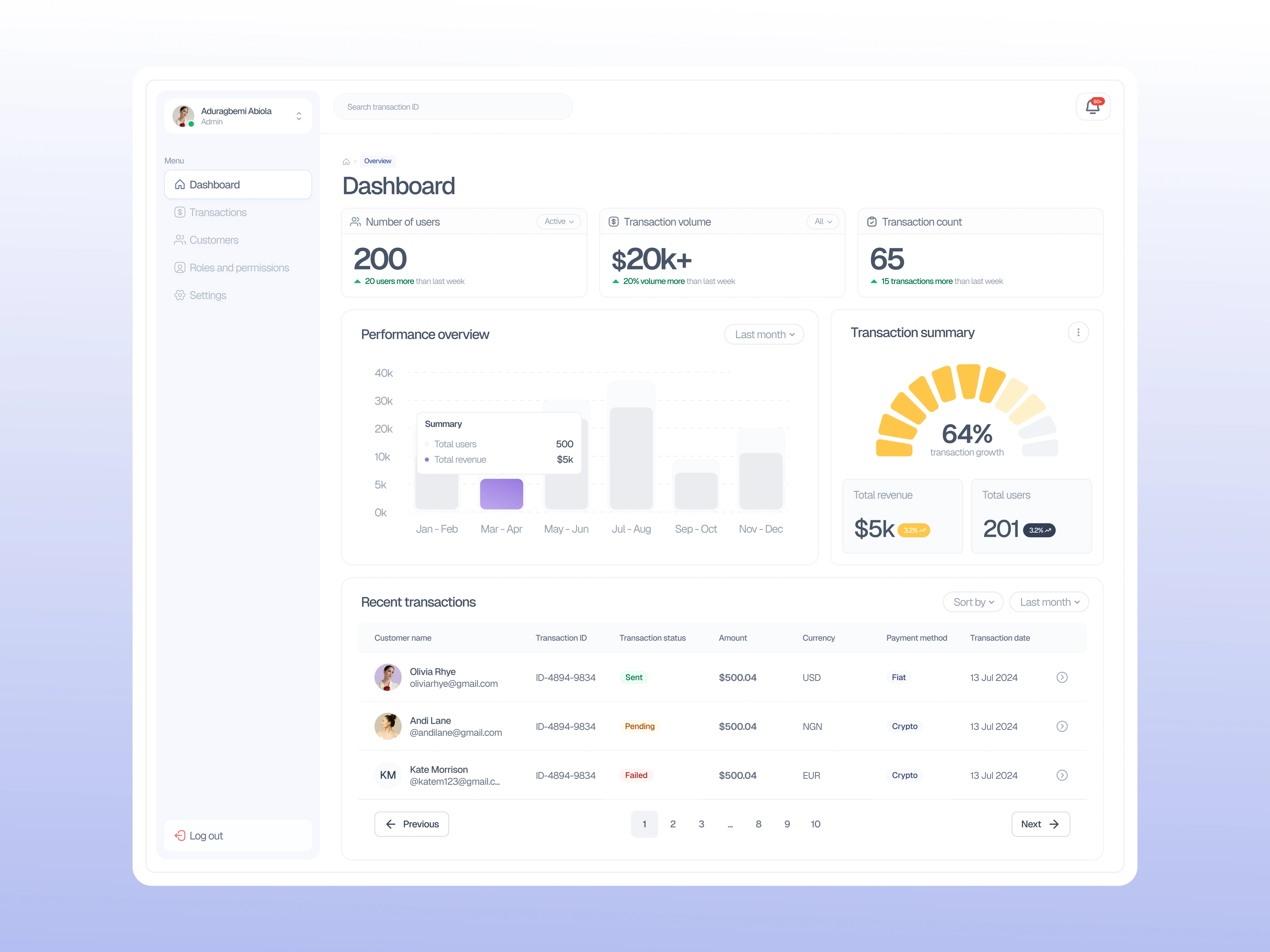Open the Transaction volume All dropdown
This screenshot has height=952, width=1270.
point(823,222)
